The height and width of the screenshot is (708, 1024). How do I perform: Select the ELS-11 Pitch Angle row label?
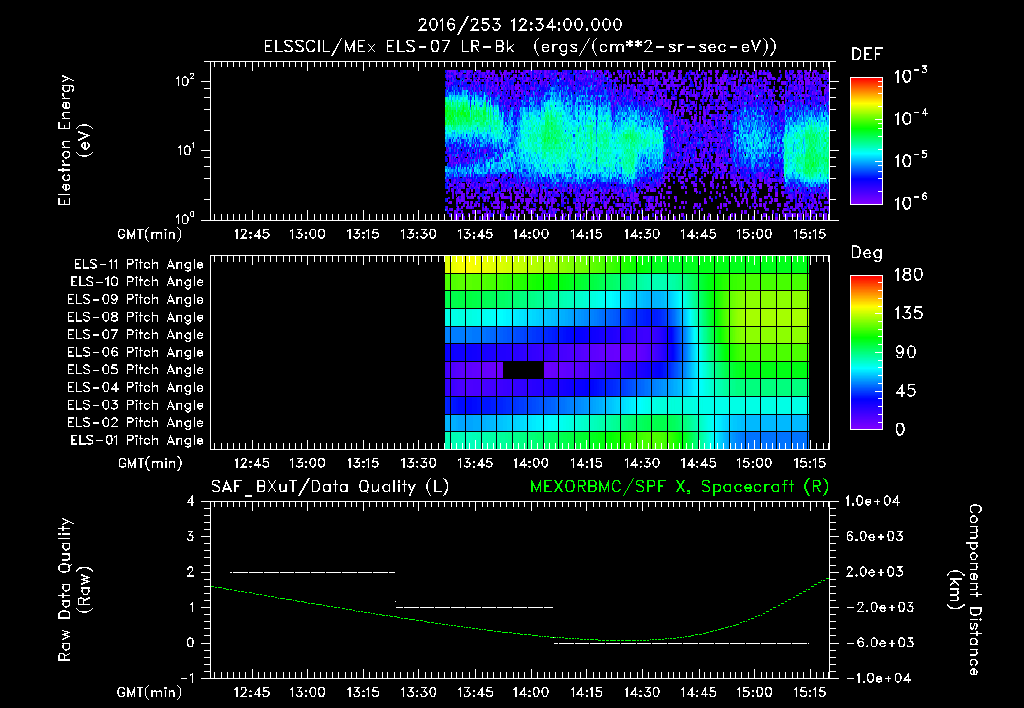(x=138, y=265)
